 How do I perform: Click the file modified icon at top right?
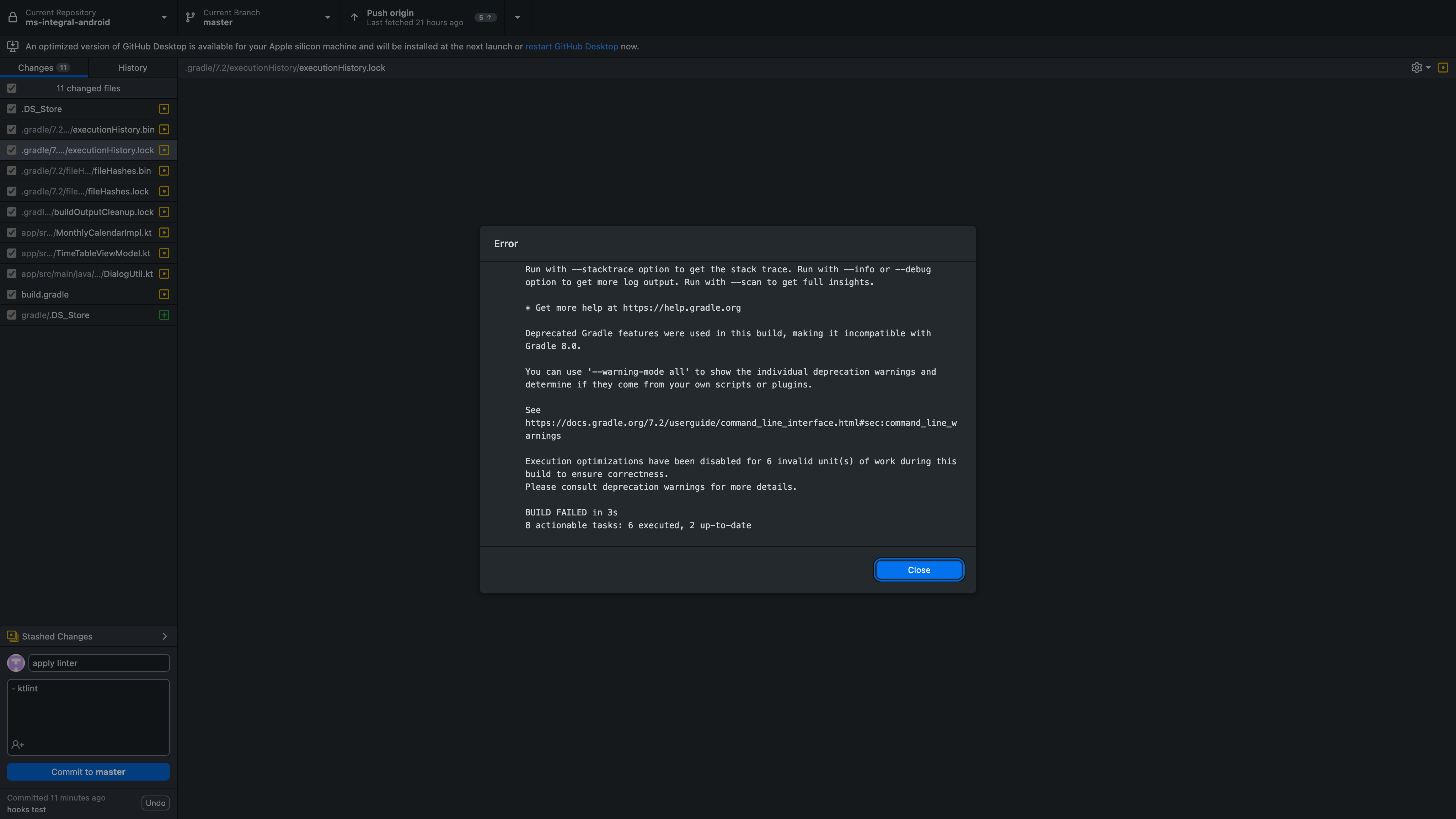pos(1442,68)
